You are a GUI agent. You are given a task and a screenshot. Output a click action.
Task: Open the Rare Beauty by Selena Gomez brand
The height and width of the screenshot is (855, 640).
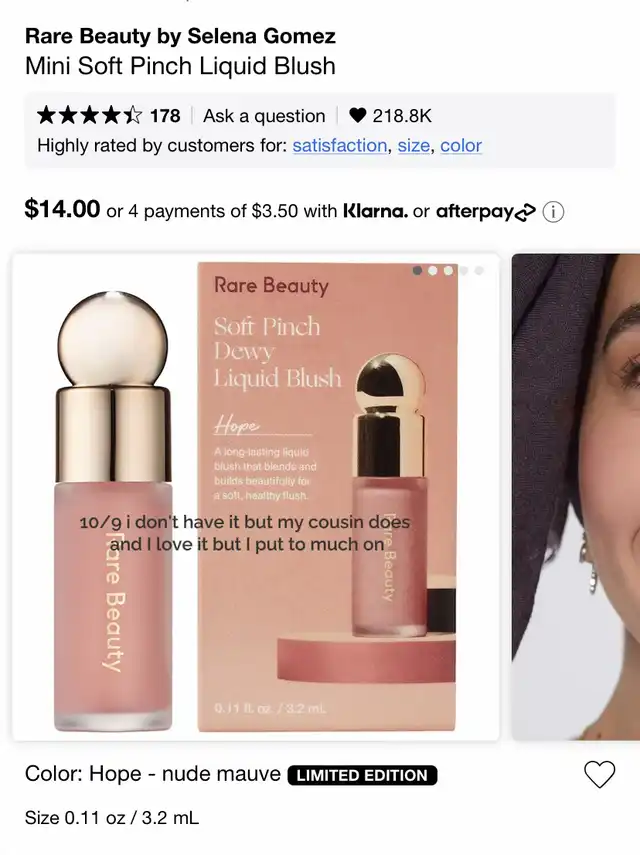(x=180, y=36)
